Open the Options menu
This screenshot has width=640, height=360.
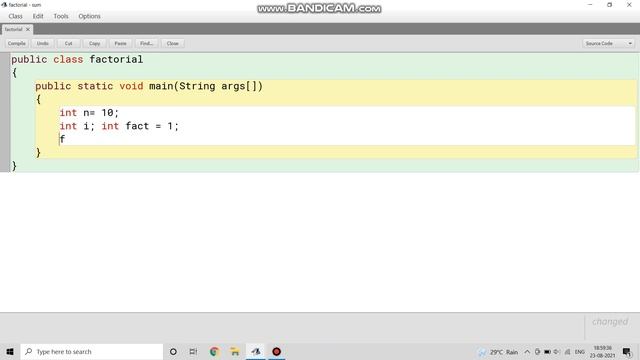(x=89, y=16)
